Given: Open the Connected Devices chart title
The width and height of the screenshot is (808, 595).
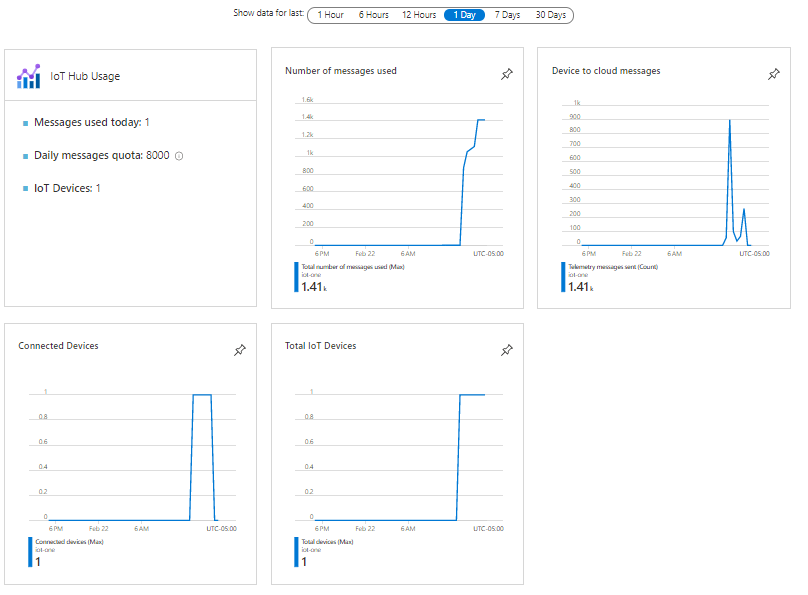Looking at the screenshot, I should (x=58, y=346).
